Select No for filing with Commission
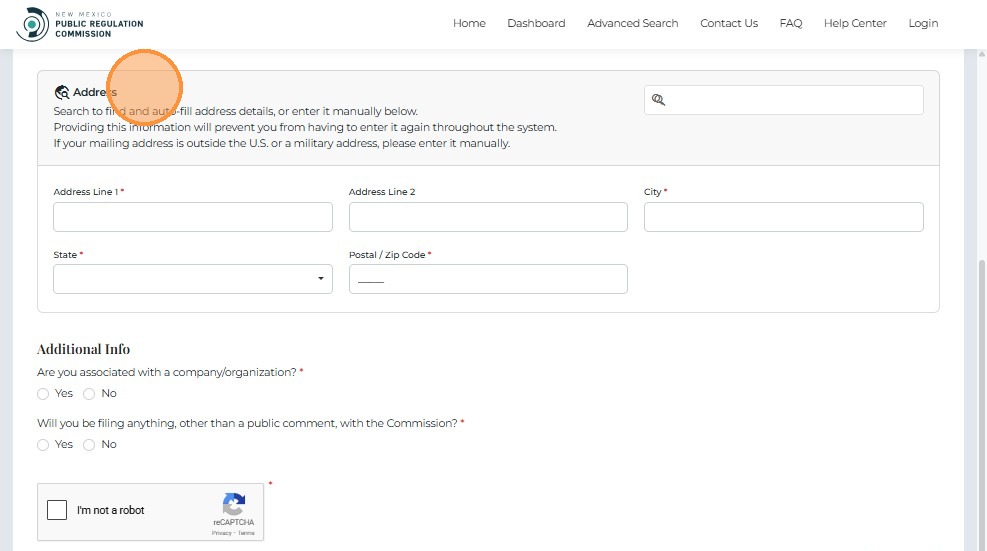 [89, 445]
